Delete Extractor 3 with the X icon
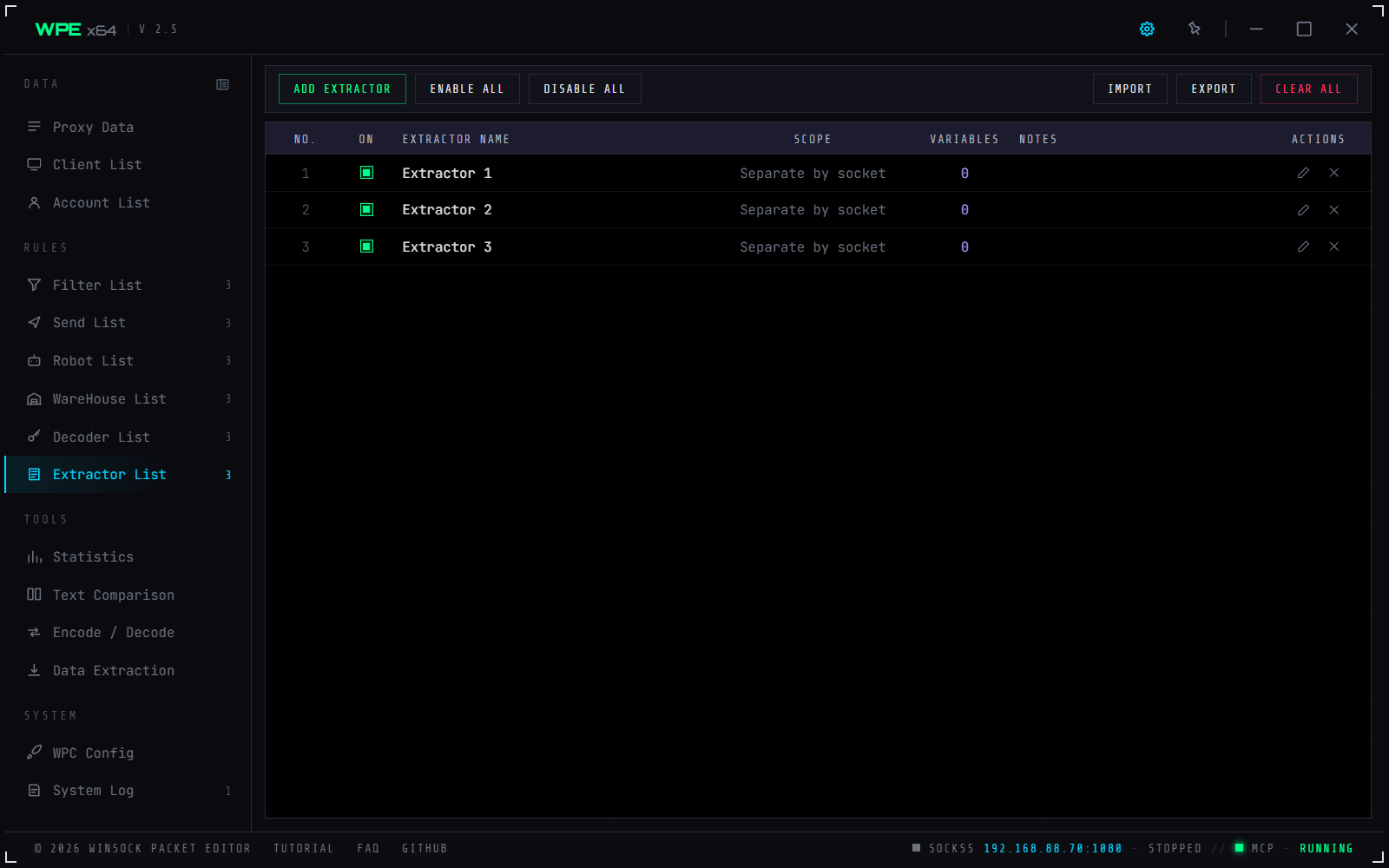This screenshot has width=1389, height=868. pyautogui.click(x=1334, y=247)
